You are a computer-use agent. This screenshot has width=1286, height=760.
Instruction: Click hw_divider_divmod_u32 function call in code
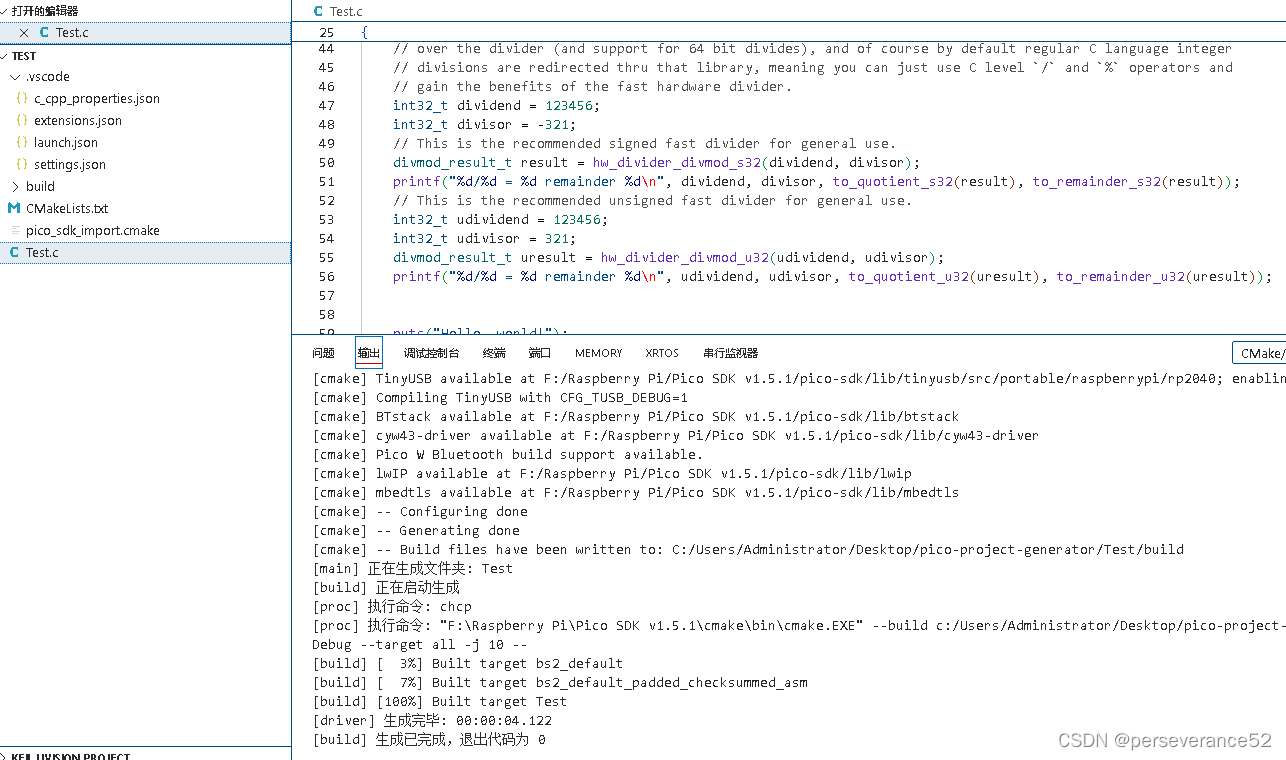point(684,258)
